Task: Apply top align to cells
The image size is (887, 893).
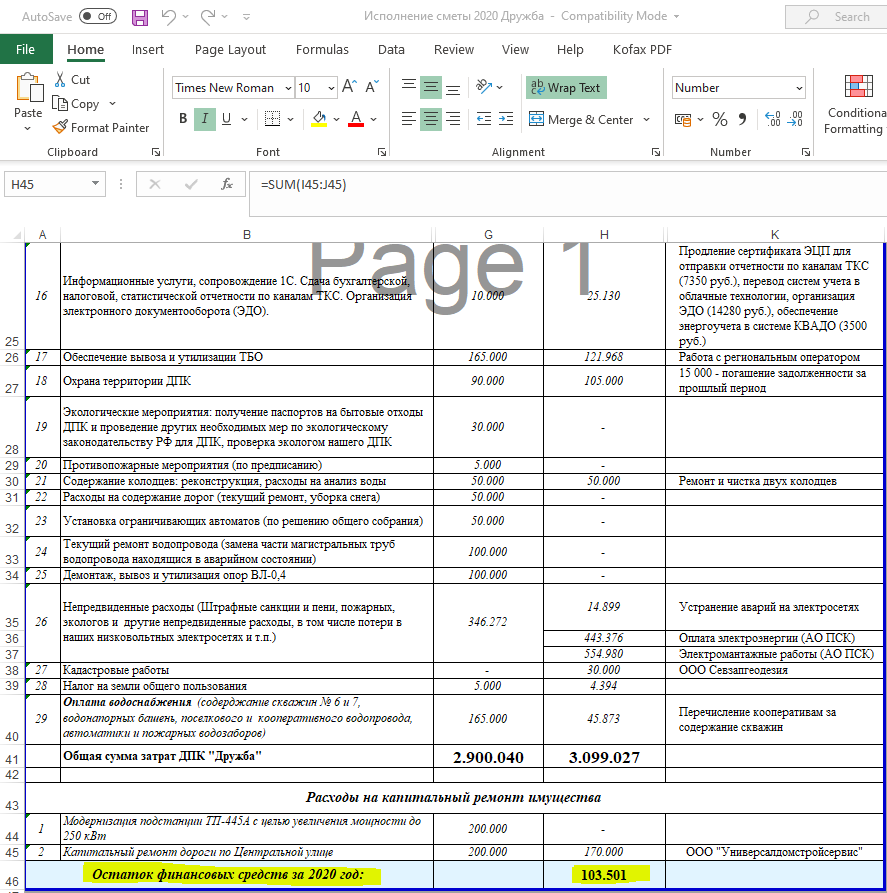Action: pyautogui.click(x=408, y=87)
